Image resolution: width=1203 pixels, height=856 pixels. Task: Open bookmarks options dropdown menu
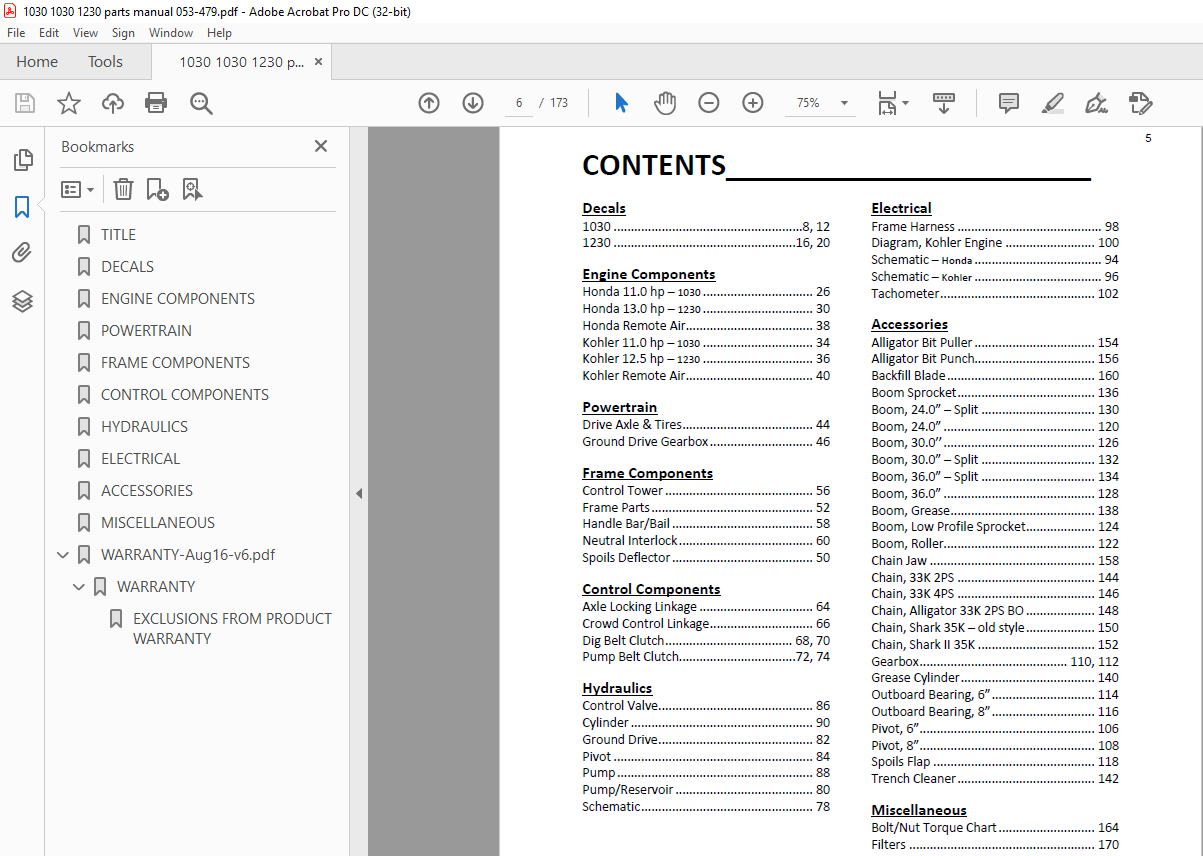(78, 189)
